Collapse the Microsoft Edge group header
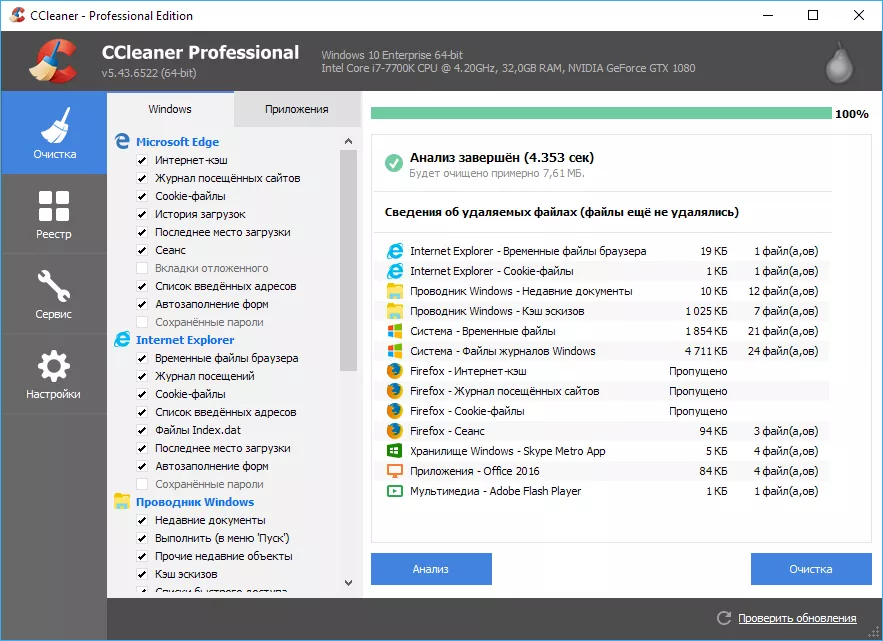Viewport: 883px width, 641px height. click(x=177, y=142)
